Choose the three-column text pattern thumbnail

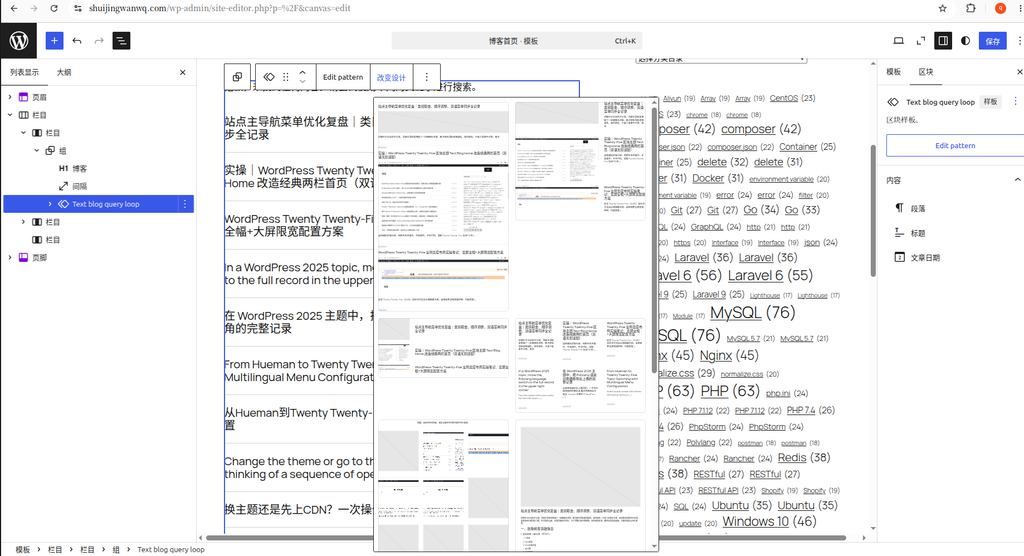pos(580,365)
